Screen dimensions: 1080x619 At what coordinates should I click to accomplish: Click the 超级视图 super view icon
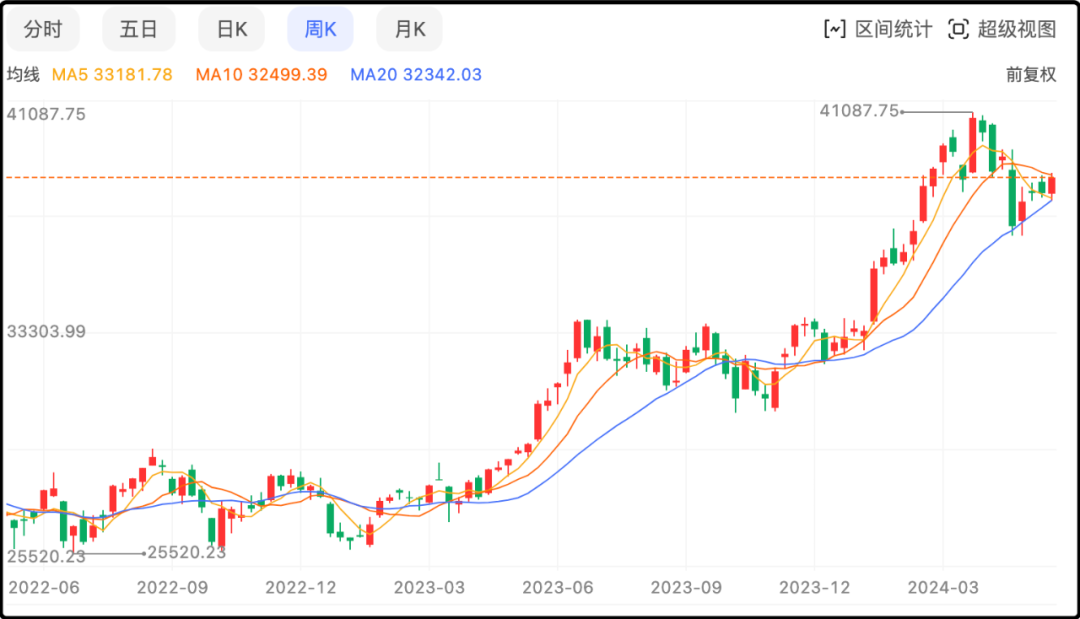point(958,29)
